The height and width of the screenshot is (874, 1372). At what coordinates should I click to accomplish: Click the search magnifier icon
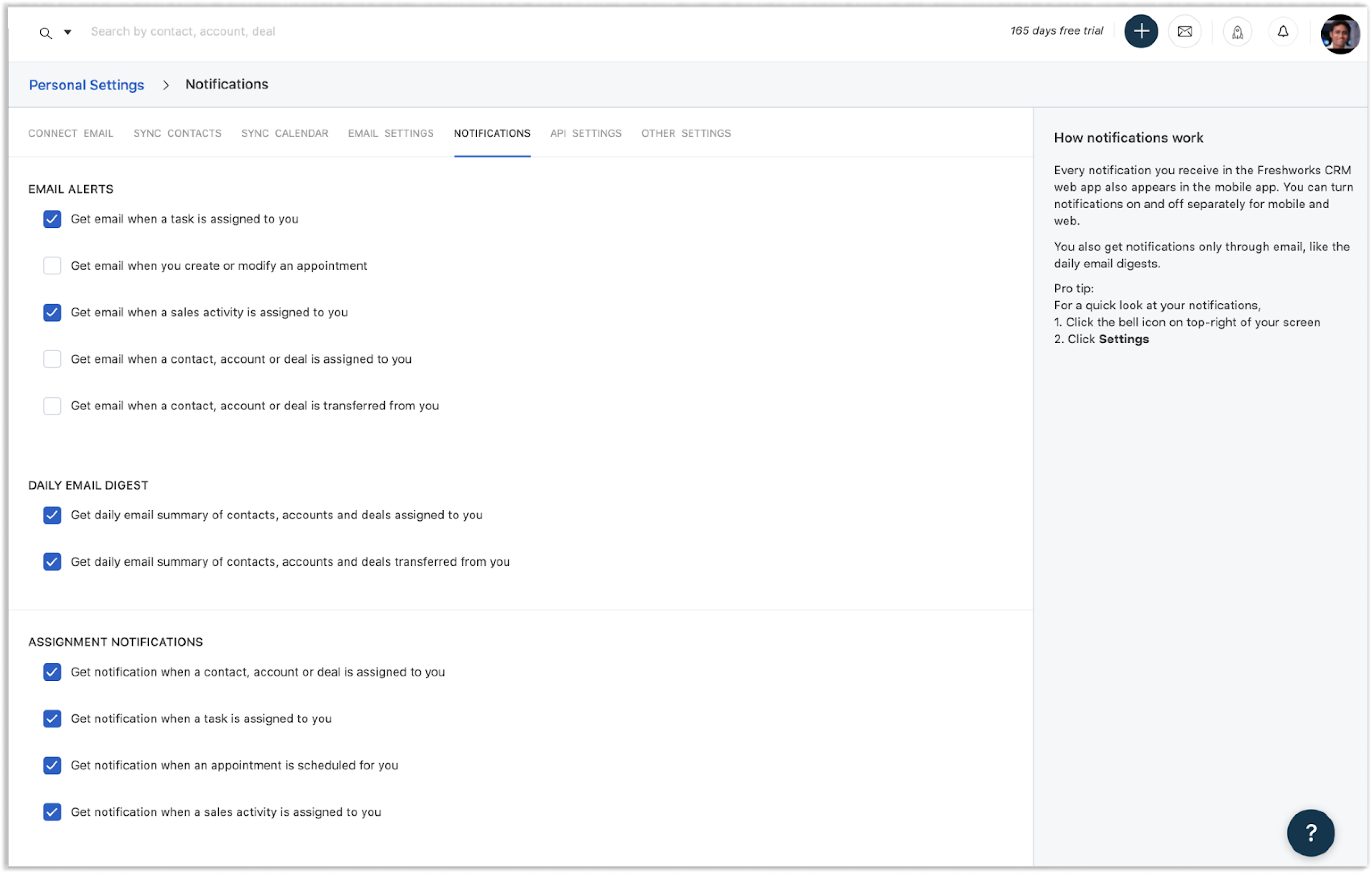(x=46, y=33)
